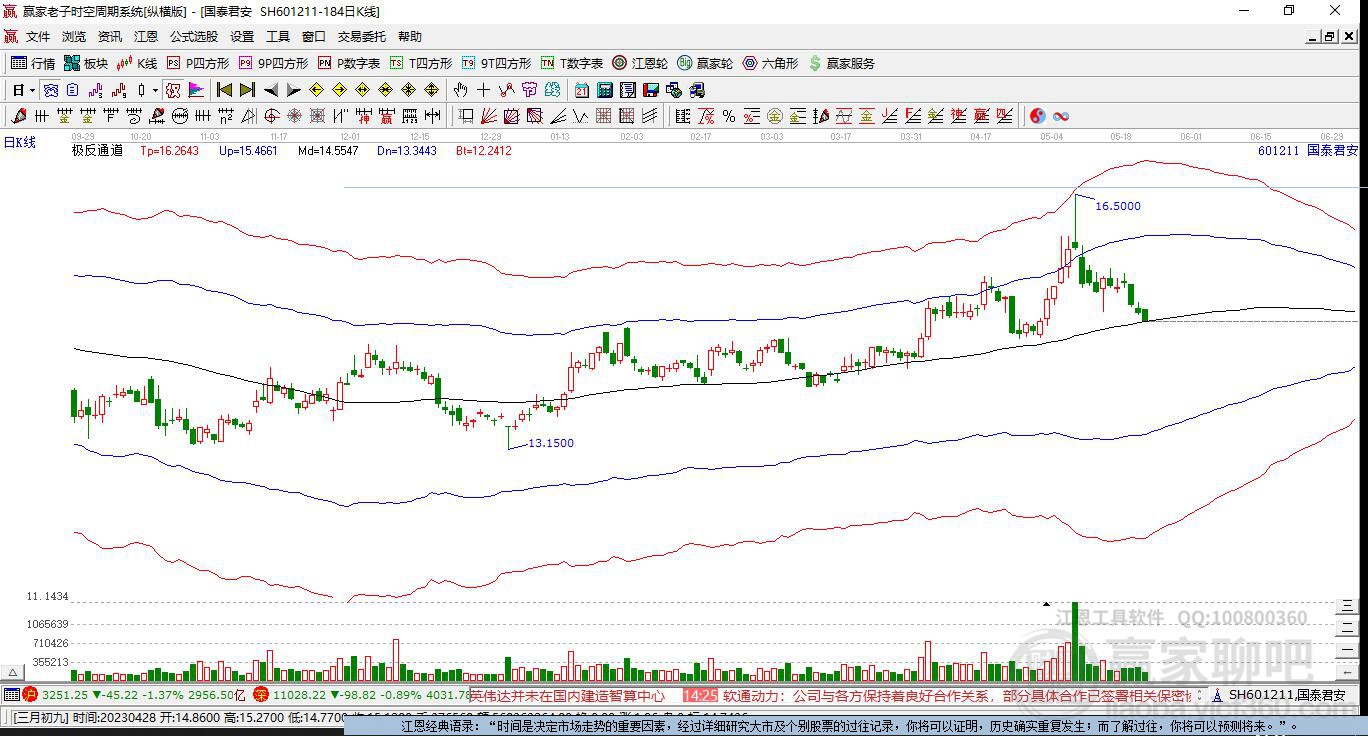
Task: Click the Tp=16.2643 channel value
Action: (x=170, y=151)
